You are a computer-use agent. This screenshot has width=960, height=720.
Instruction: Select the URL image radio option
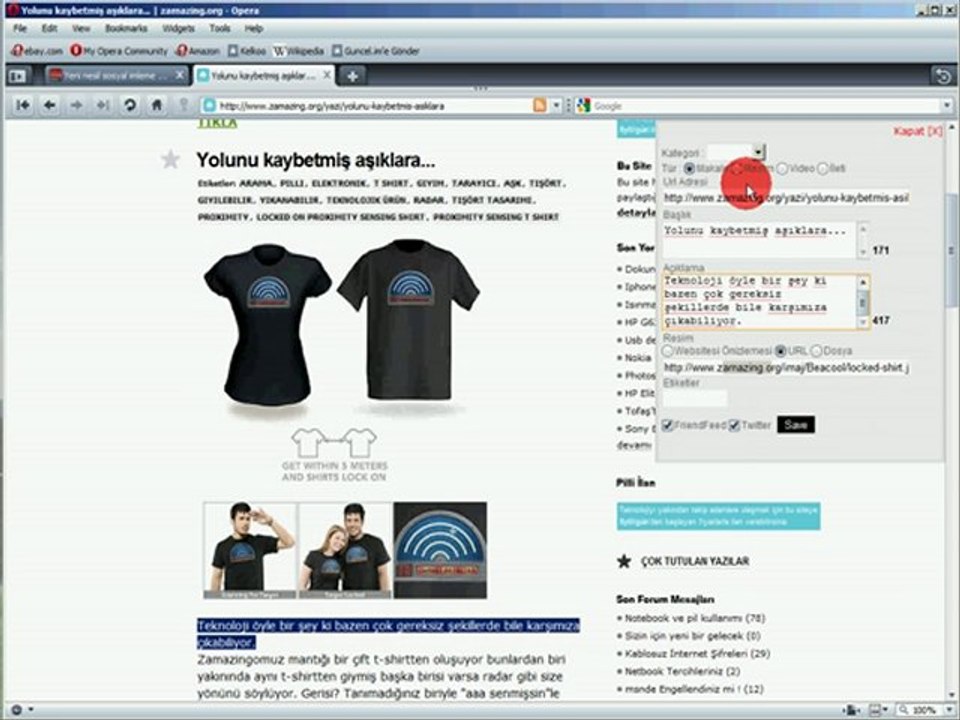click(780, 351)
